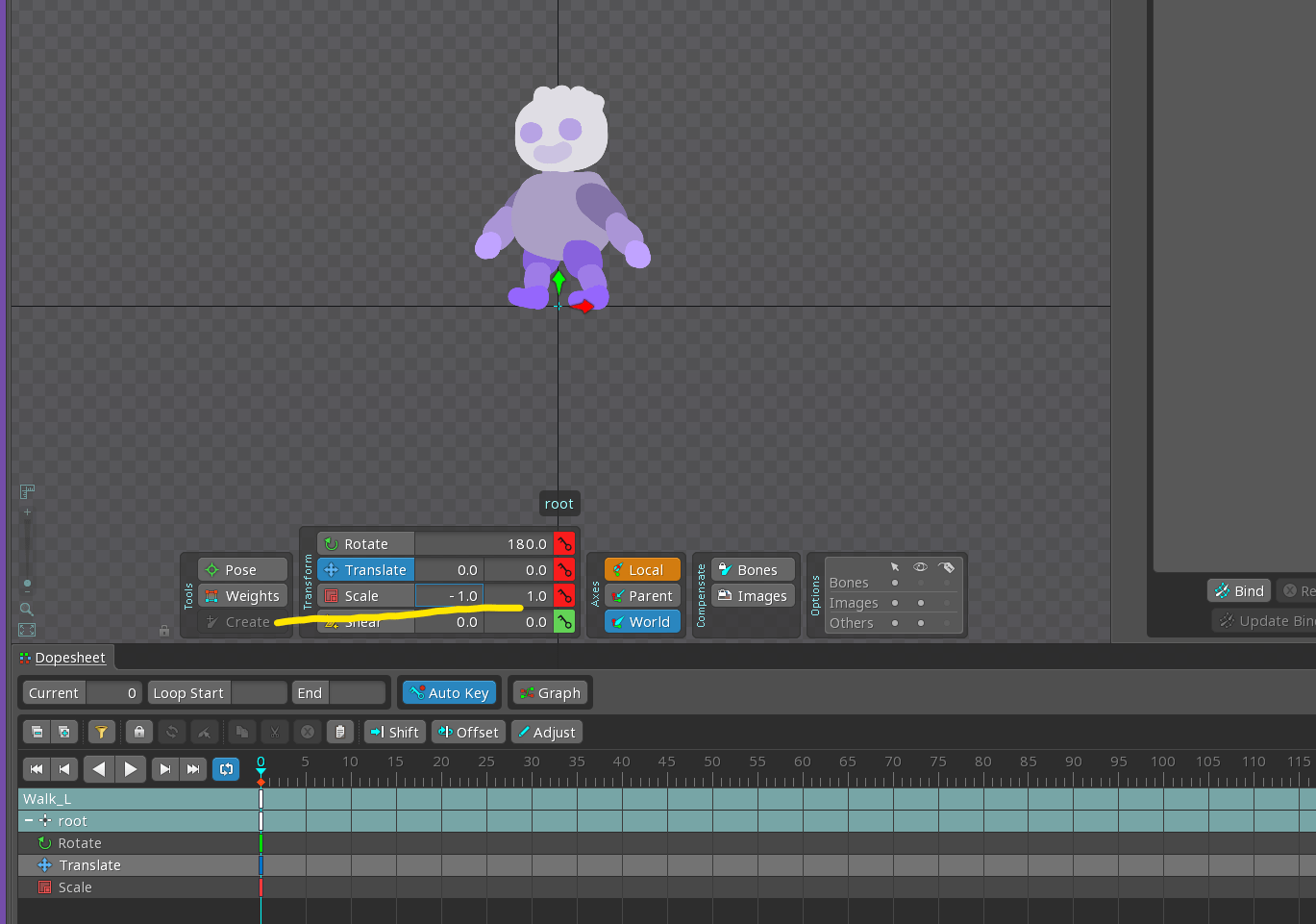Click the Offset button
Image resolution: width=1316 pixels, height=924 pixels.
(x=468, y=732)
